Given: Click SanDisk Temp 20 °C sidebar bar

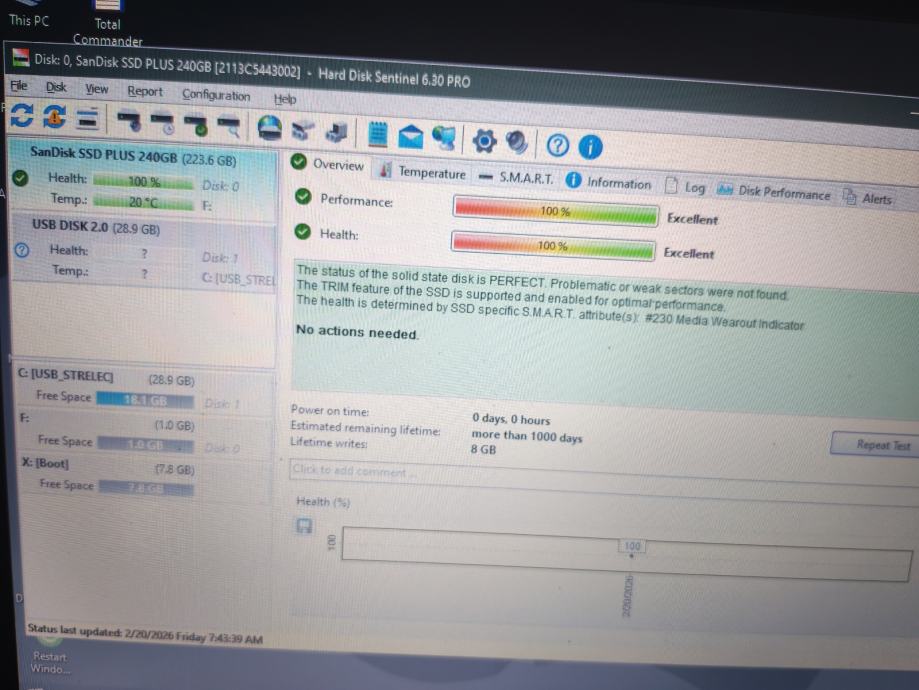Looking at the screenshot, I should click(144, 202).
